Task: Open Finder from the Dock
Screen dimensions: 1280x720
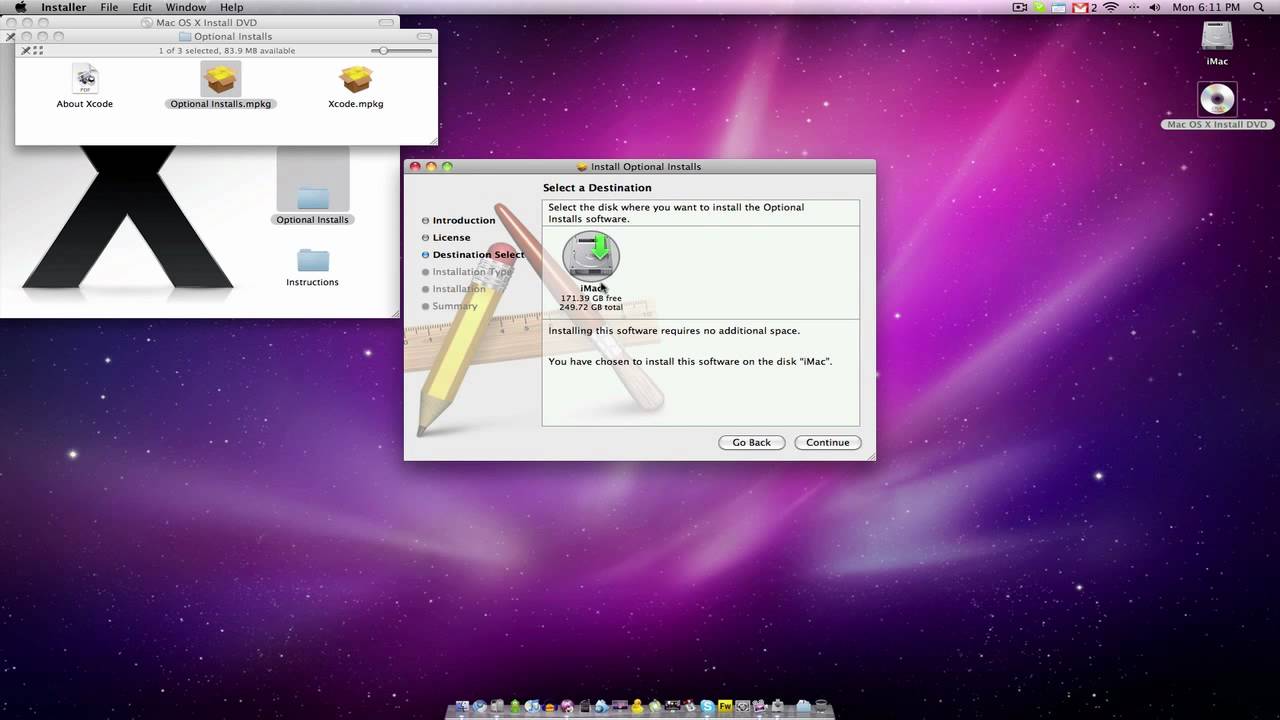Action: click(x=462, y=706)
